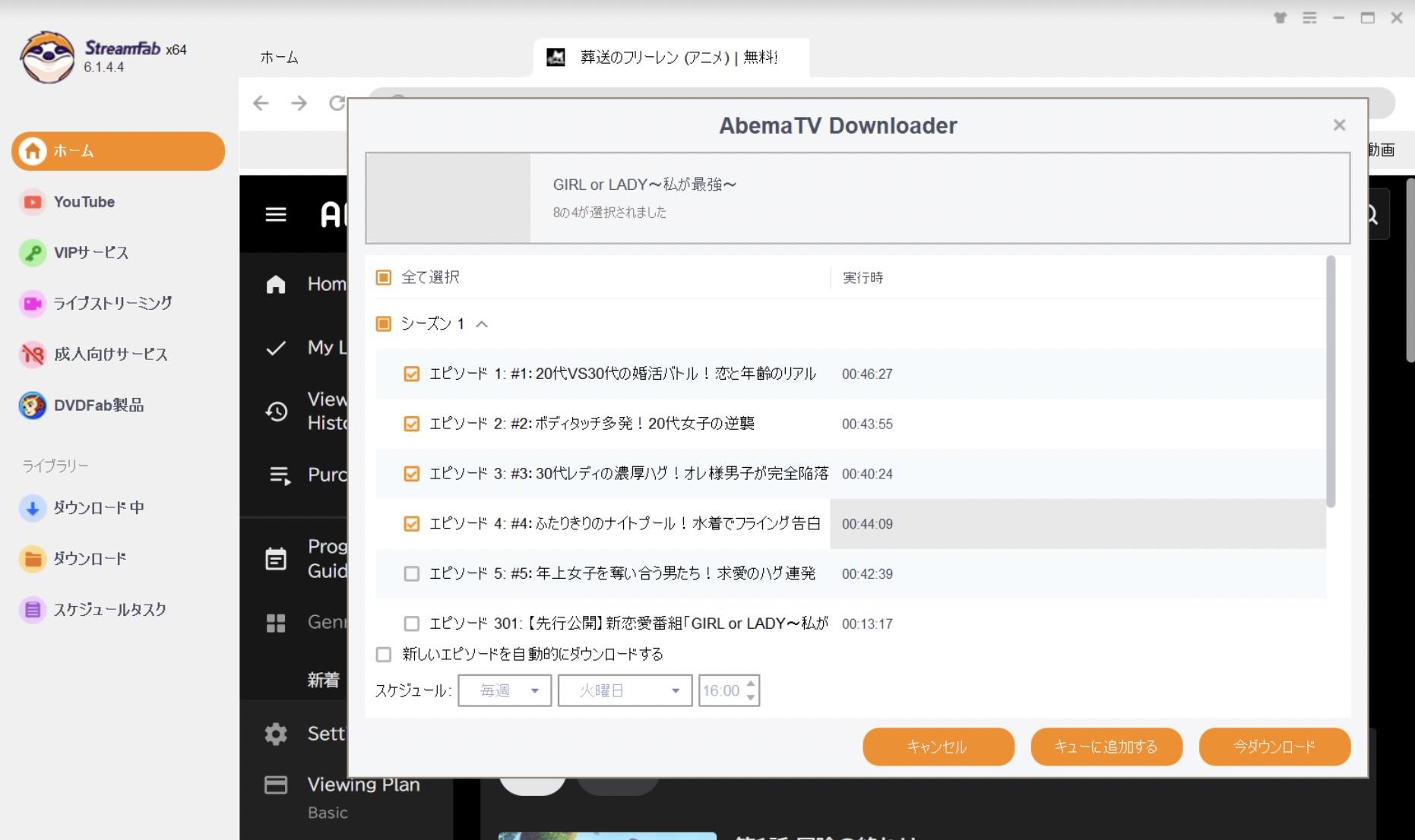The width and height of the screenshot is (1415, 840).
Task: Open 新着 in Abema menu
Action: click(324, 681)
